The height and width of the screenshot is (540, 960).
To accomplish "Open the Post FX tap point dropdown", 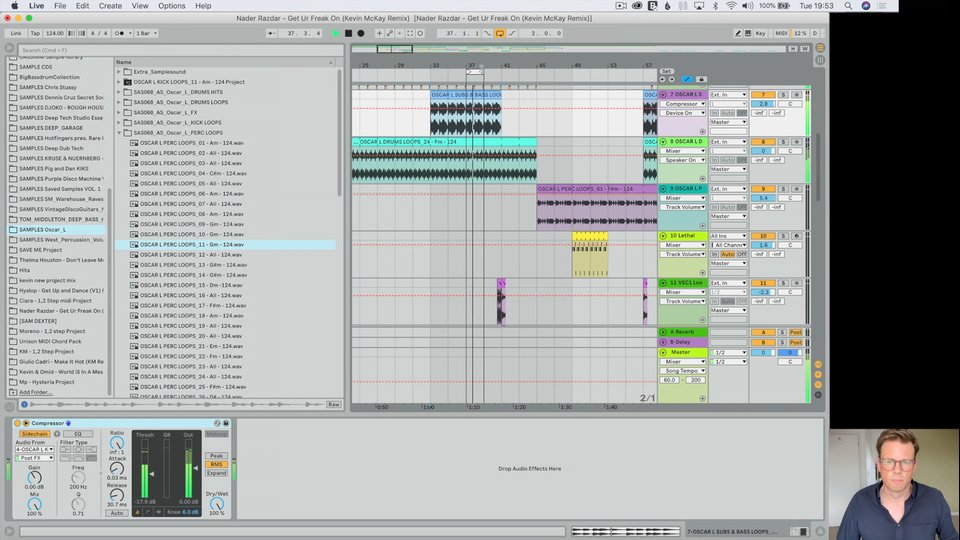I will (x=34, y=458).
